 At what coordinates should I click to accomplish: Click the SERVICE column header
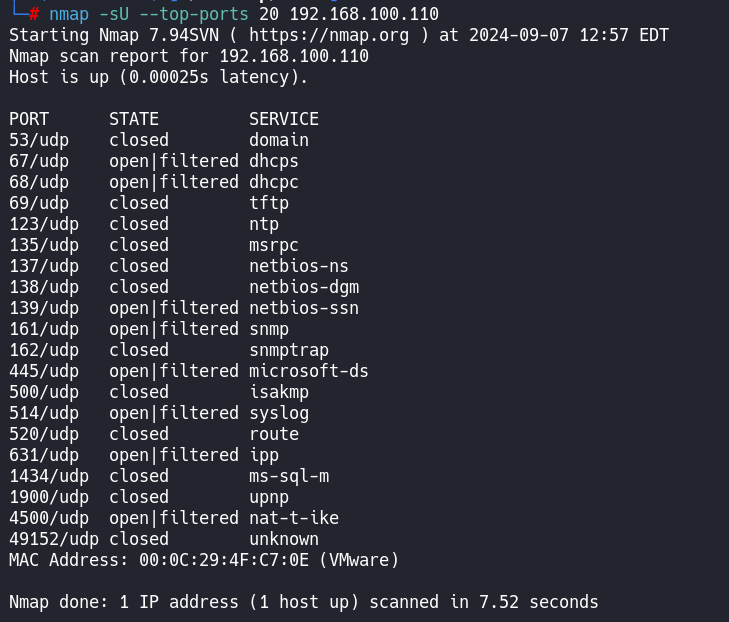point(284,119)
